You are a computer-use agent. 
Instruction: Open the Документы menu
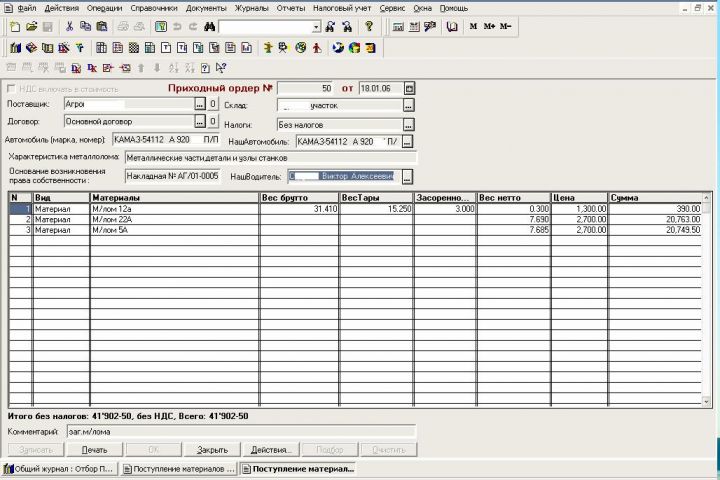click(x=206, y=8)
